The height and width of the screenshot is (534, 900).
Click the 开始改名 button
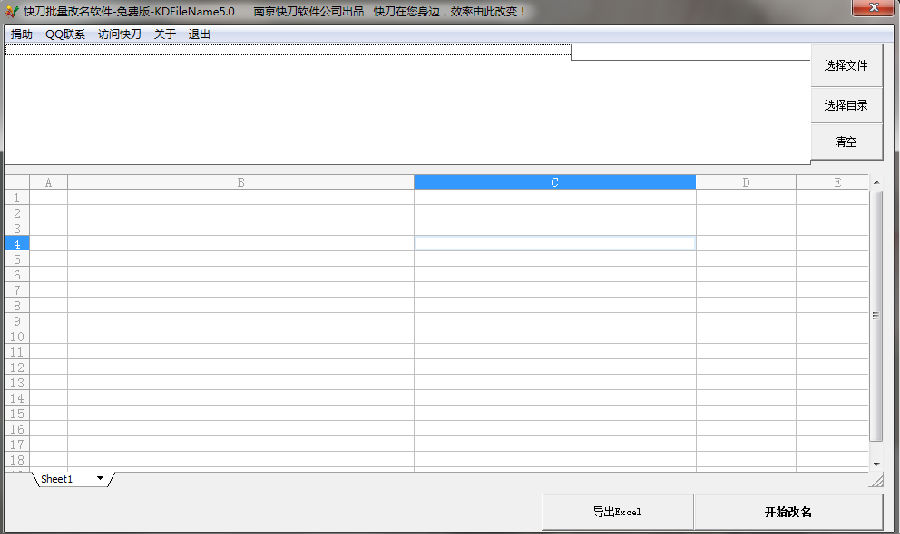[788, 511]
